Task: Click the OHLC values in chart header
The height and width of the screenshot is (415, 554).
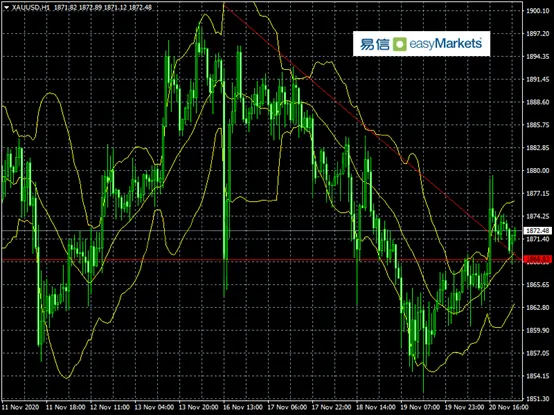Action: point(103,7)
